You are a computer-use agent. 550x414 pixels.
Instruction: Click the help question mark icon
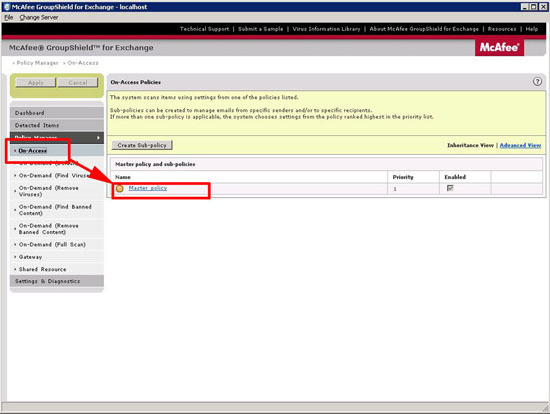pos(537,82)
